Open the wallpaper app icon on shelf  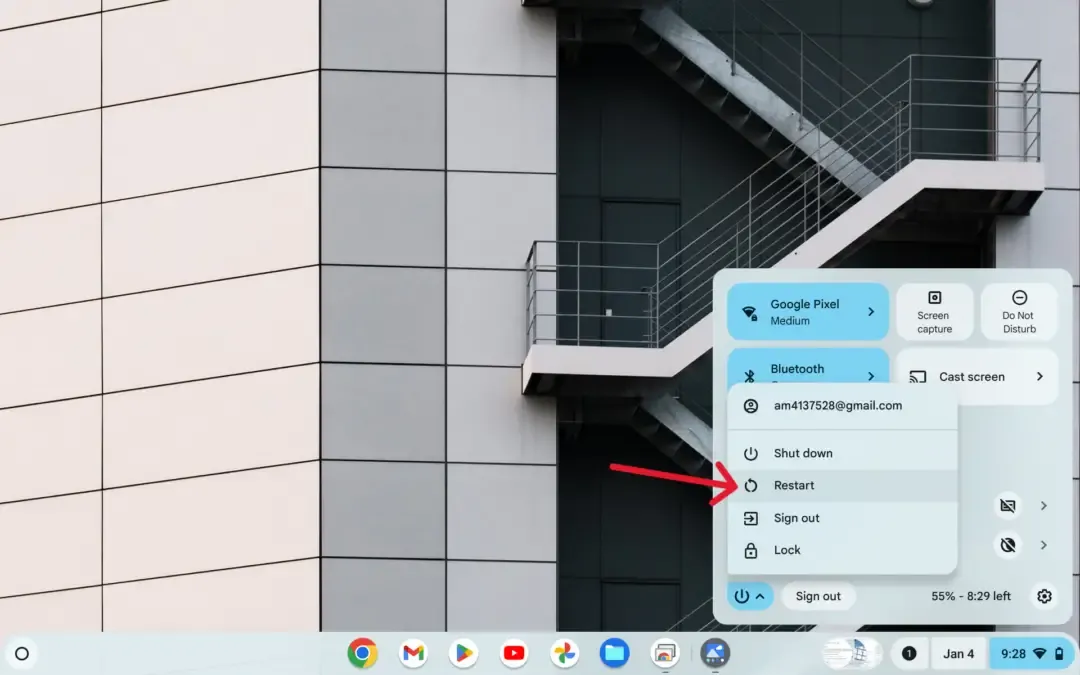click(x=715, y=653)
